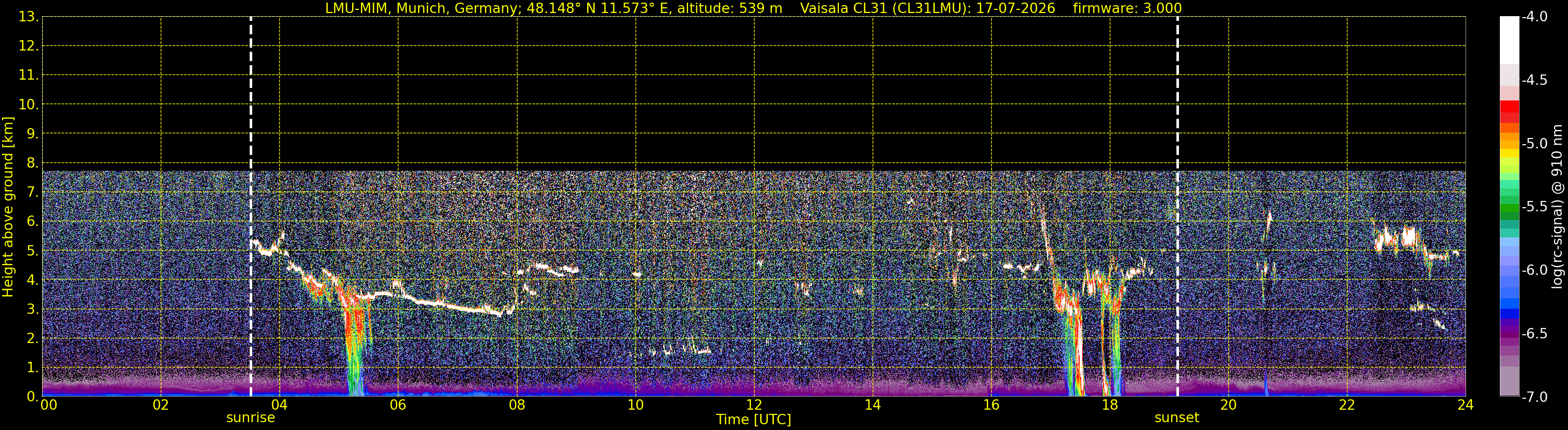
Task: Click the sunset dashed vertical line
Action: coord(1177,207)
